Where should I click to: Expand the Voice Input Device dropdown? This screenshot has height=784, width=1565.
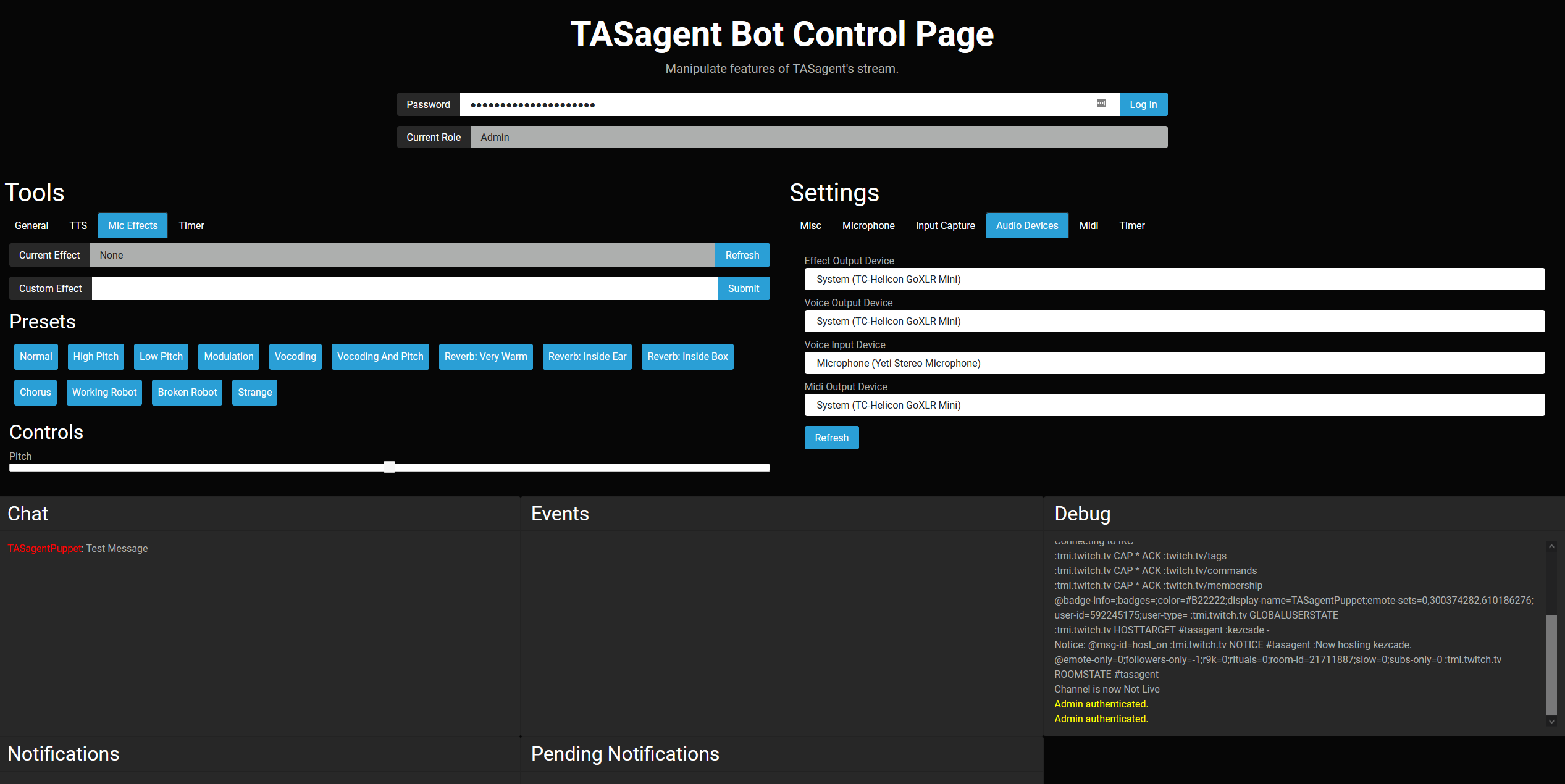tap(1174, 363)
